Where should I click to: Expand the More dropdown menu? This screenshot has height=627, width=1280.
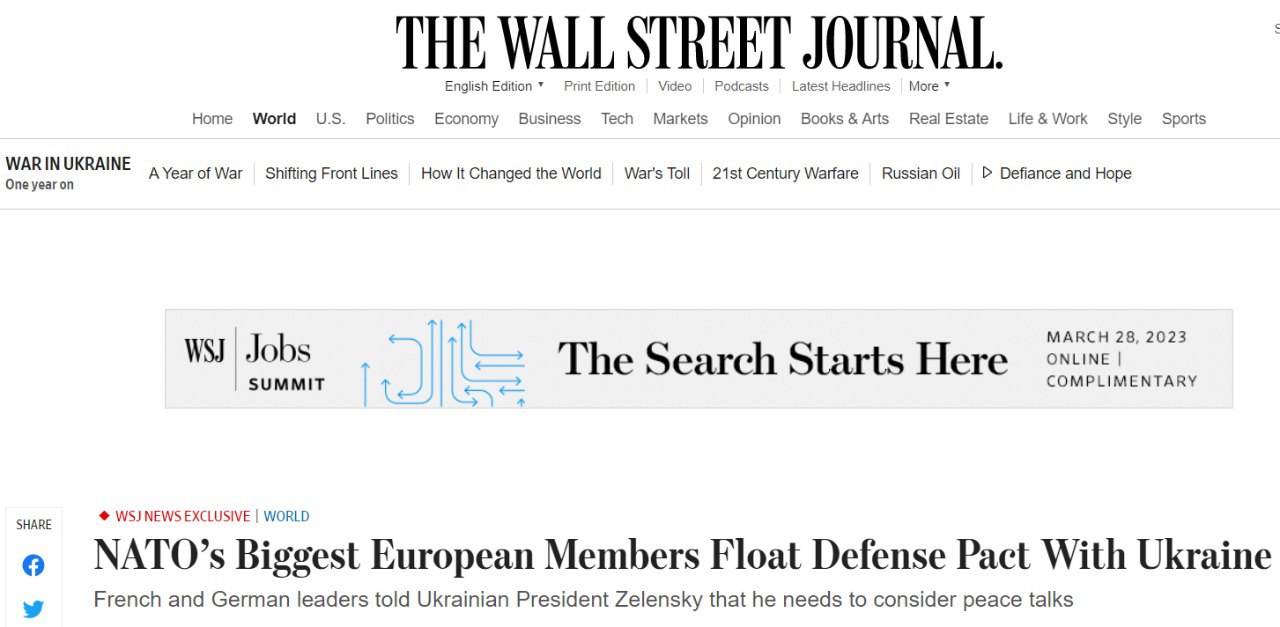coord(929,86)
